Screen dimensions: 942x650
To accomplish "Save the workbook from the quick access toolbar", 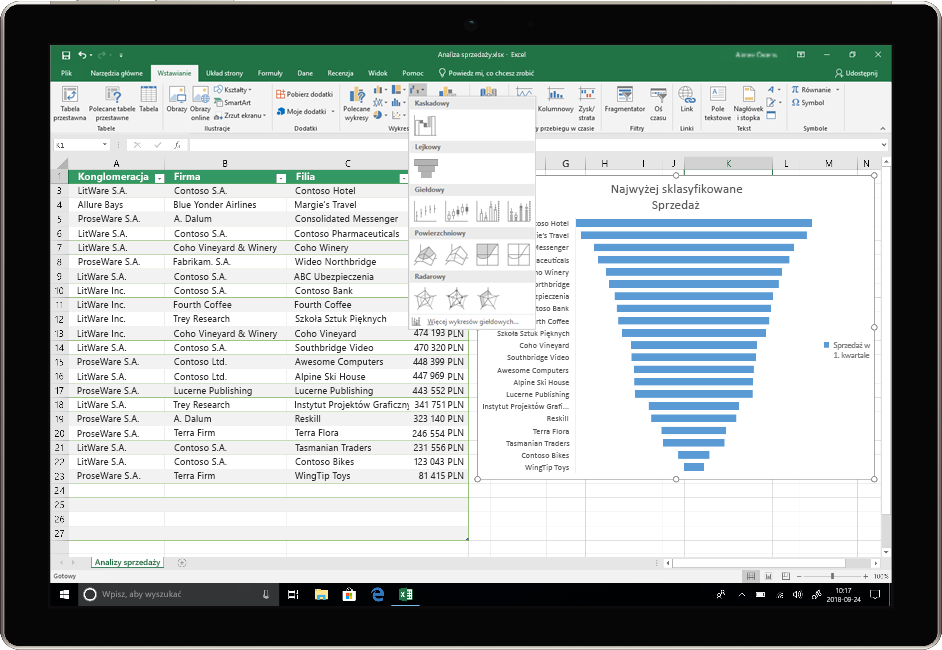I will [66, 55].
